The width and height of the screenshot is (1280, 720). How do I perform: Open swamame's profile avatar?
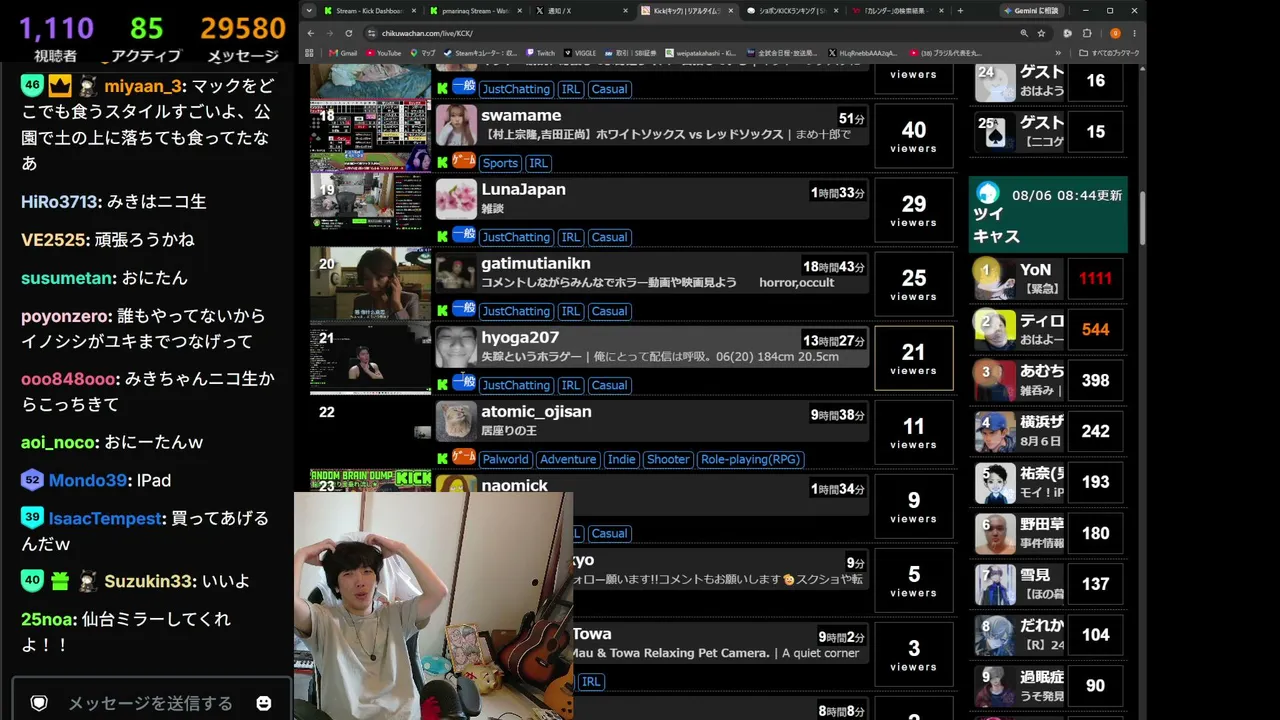(456, 125)
